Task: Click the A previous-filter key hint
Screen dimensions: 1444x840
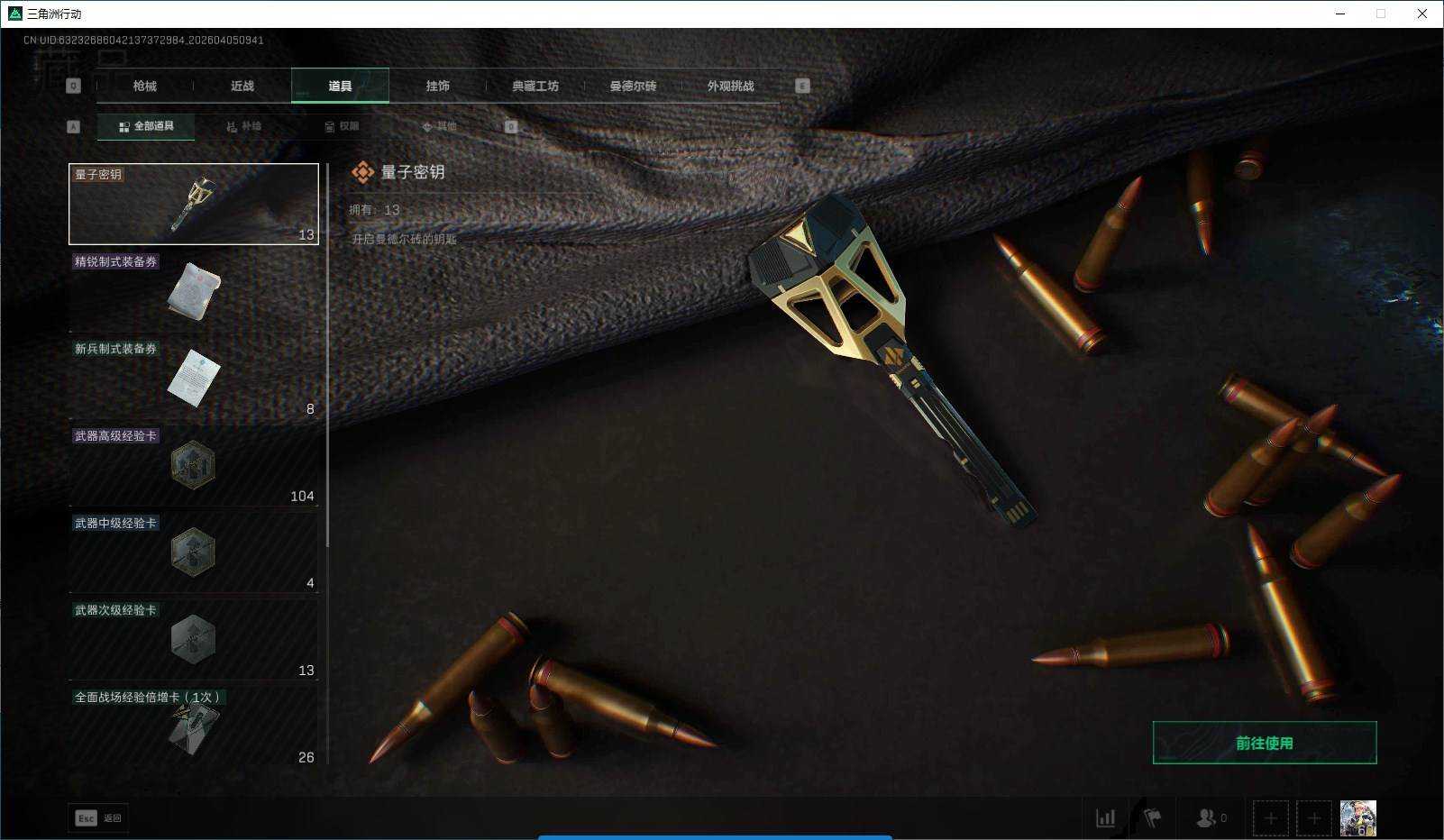Action: (74, 127)
